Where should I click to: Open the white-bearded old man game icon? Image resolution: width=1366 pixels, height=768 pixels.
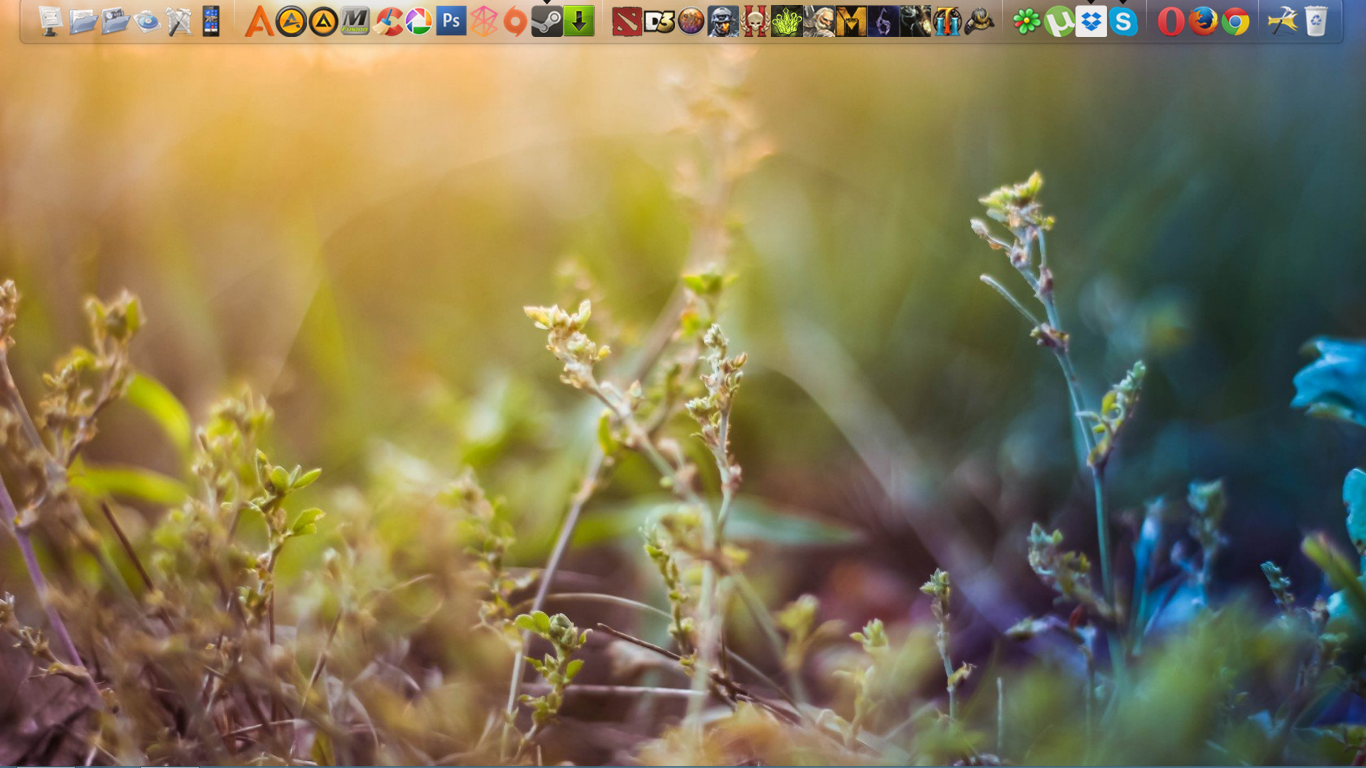[x=819, y=21]
